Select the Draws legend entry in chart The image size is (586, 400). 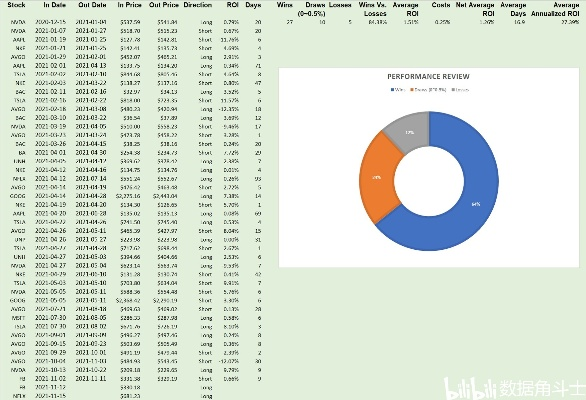tap(428, 90)
